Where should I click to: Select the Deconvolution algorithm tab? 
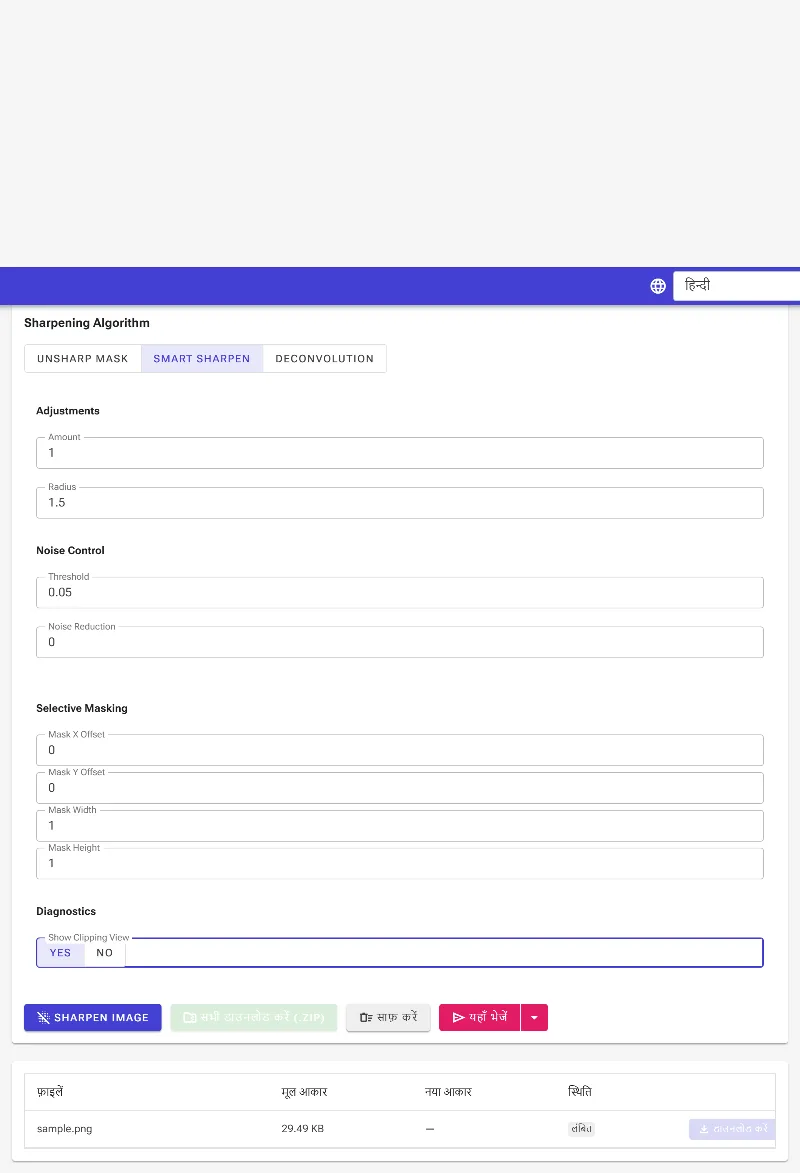pyautogui.click(x=324, y=358)
